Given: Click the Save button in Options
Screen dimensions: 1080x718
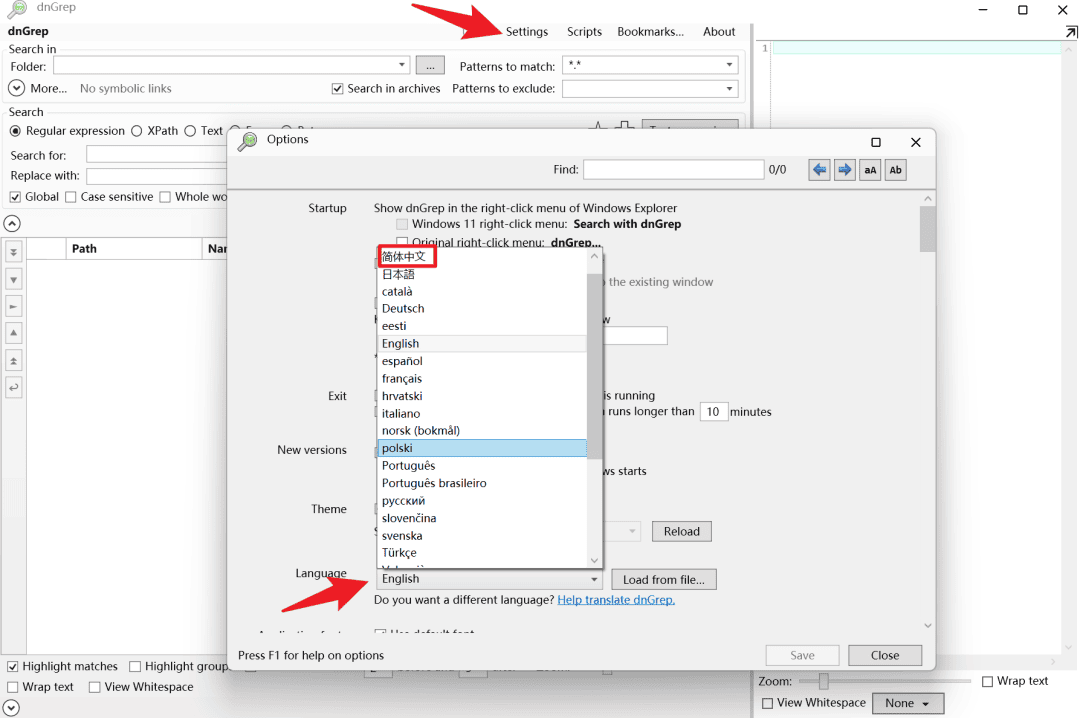Looking at the screenshot, I should pyautogui.click(x=802, y=655).
